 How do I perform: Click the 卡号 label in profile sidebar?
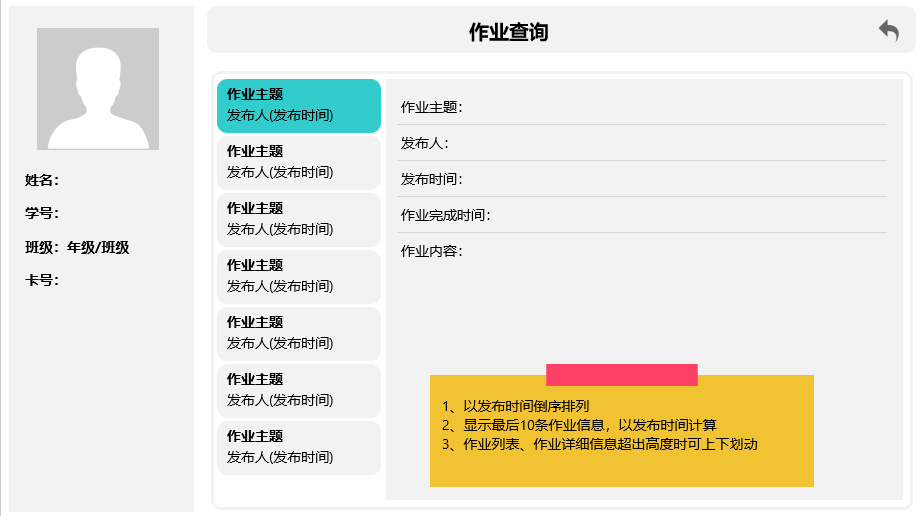42,280
